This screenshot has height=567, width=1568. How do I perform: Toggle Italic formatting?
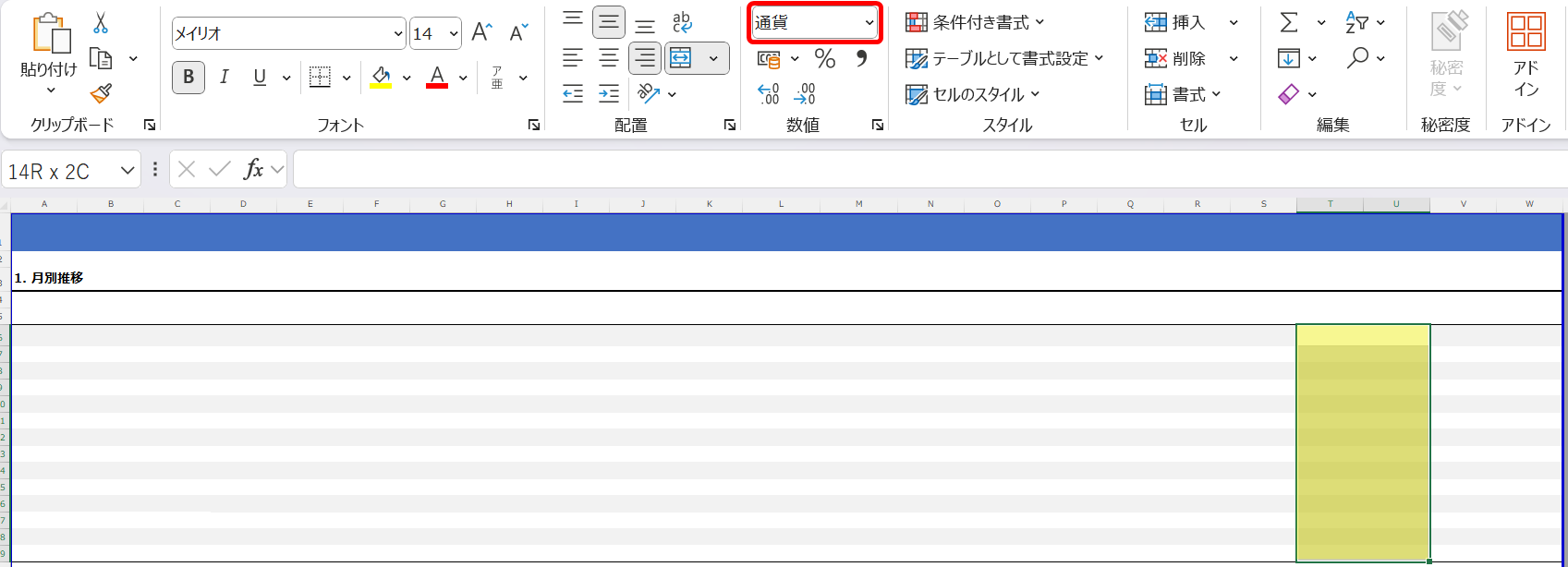click(x=224, y=78)
